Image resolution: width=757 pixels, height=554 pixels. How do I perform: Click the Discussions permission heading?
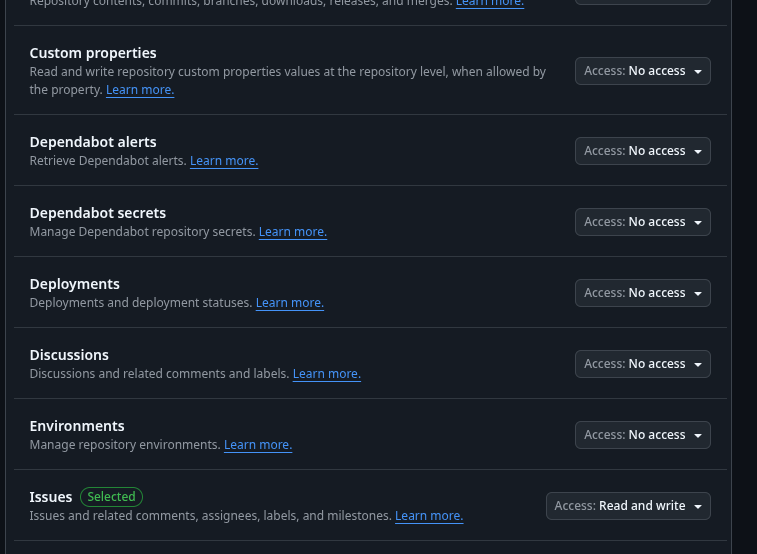tap(69, 355)
